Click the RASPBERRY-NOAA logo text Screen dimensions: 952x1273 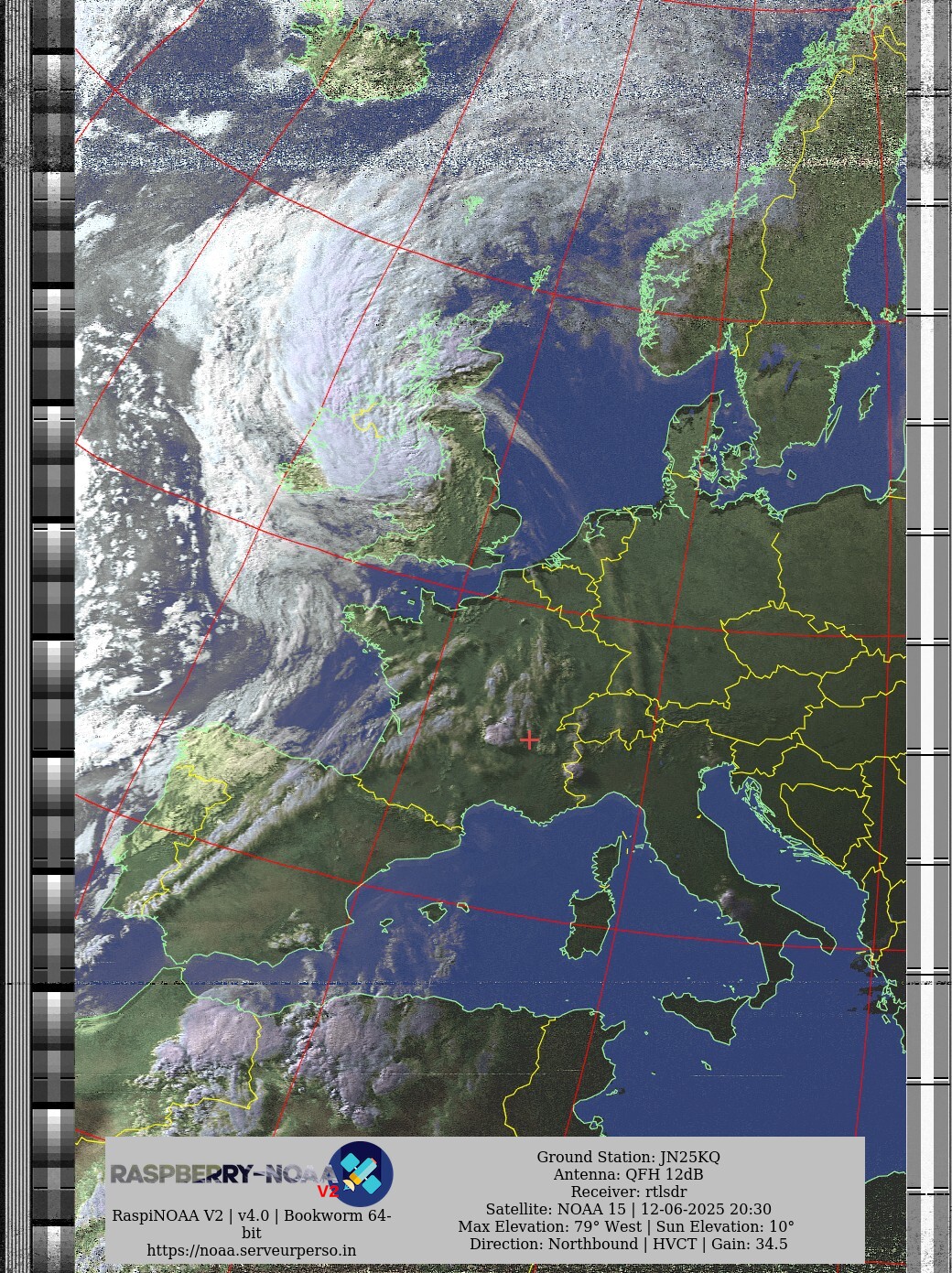(x=224, y=1174)
